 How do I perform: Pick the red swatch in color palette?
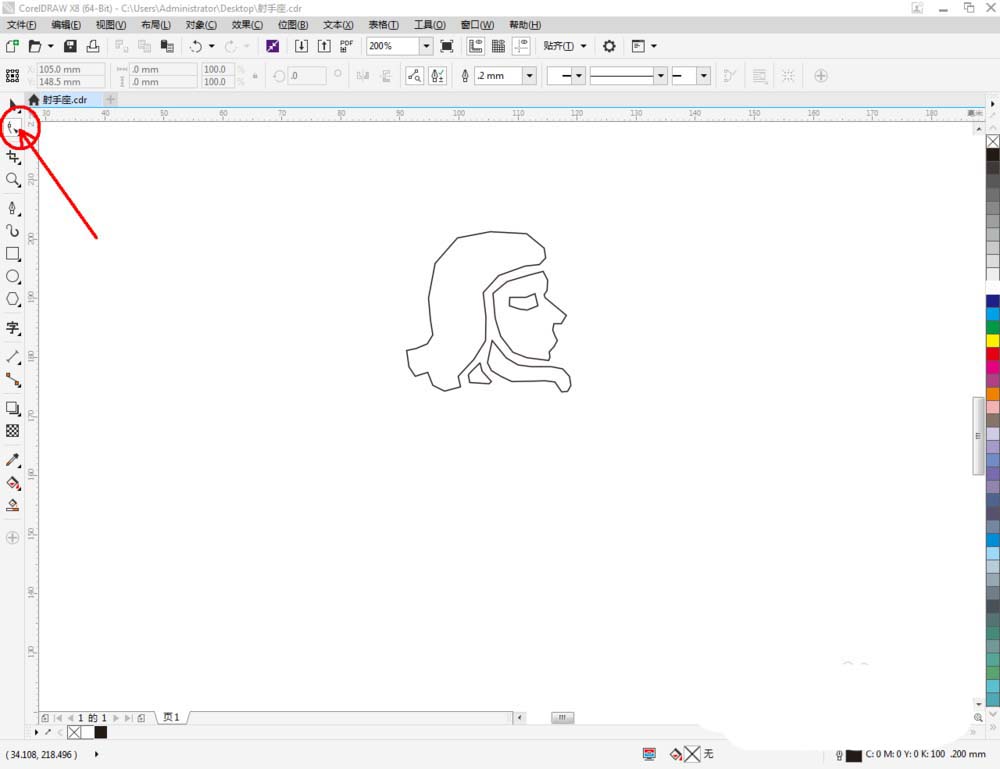pos(992,354)
